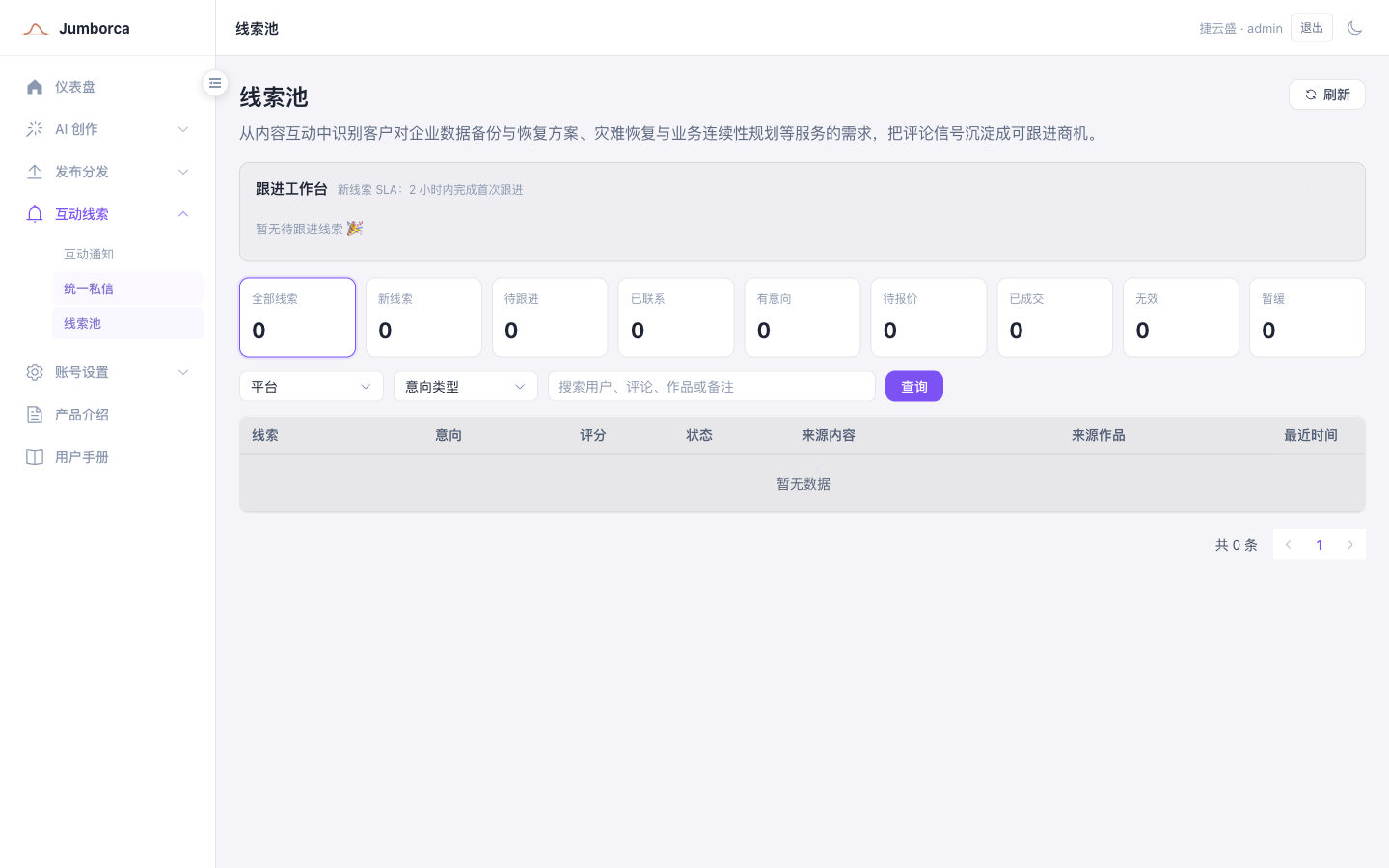
Task: Collapse the sidebar with the menu toggle icon
Action: click(215, 83)
